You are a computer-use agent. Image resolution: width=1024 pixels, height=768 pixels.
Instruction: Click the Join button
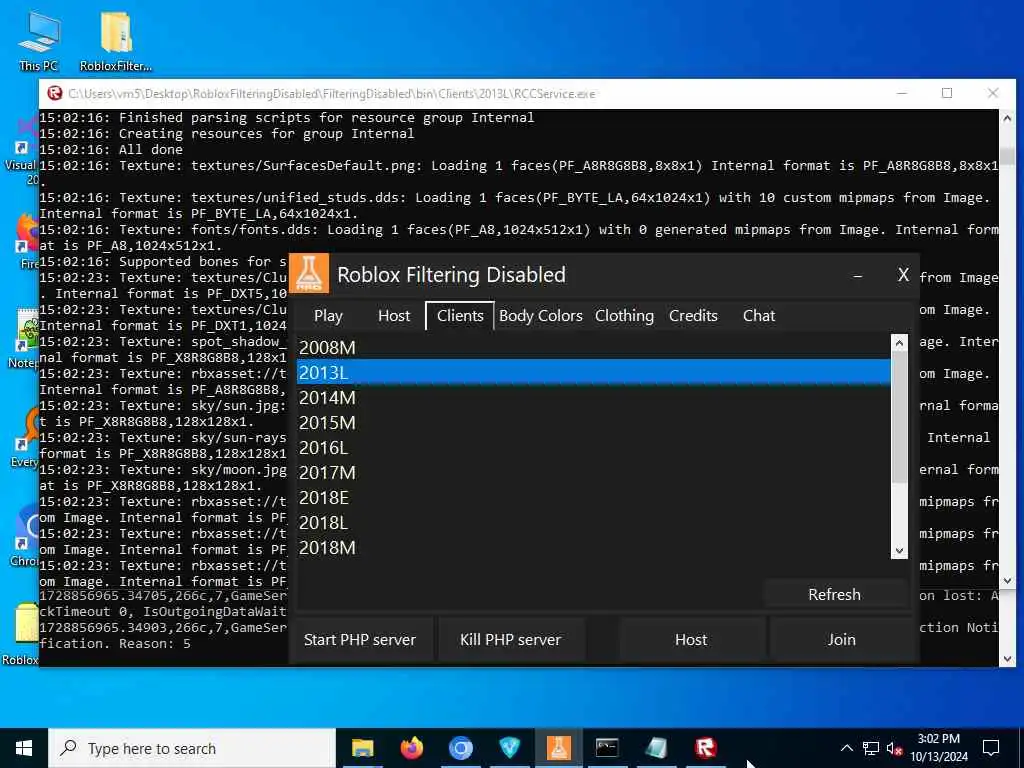pos(841,639)
